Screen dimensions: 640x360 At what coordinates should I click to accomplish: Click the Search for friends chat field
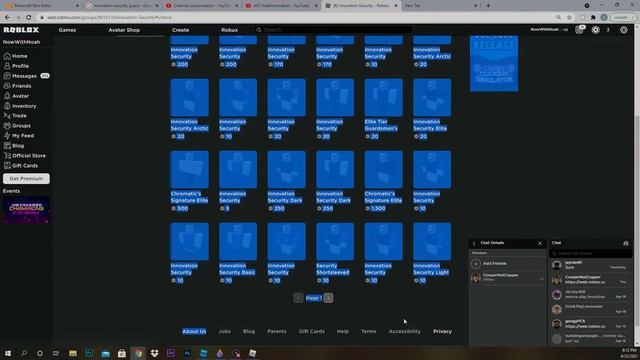pyautogui.click(x=591, y=253)
